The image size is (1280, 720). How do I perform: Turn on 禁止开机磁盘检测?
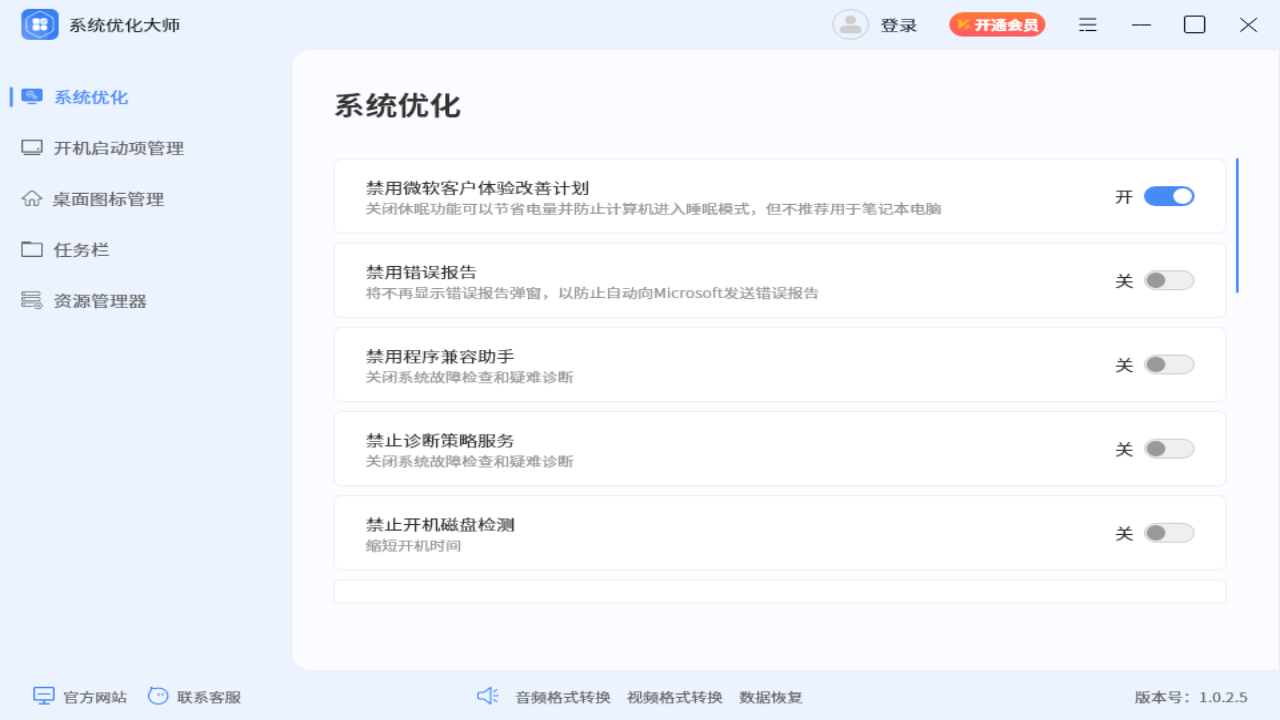tap(1169, 533)
